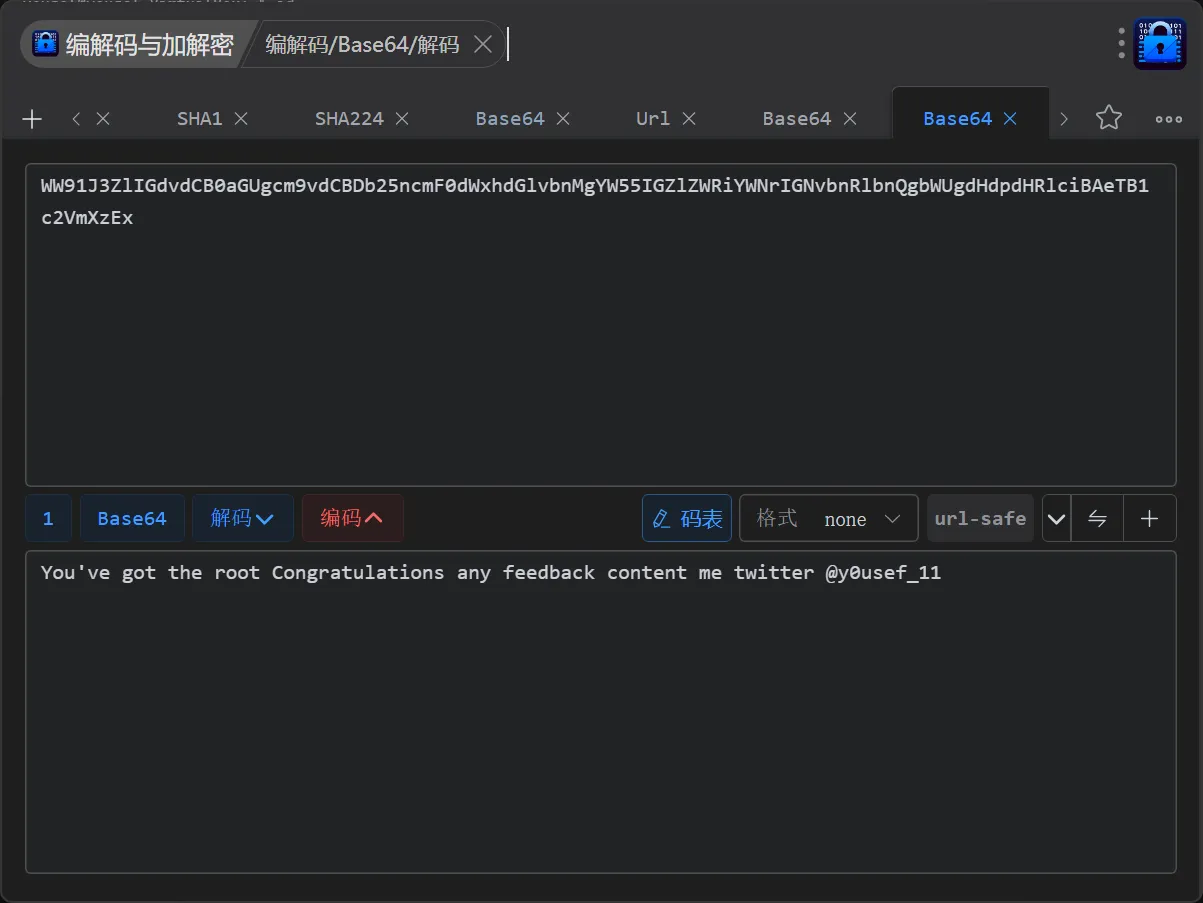Viewport: 1203px width, 903px height.
Task: Click the plus icon to add new tab
Action: [32, 119]
